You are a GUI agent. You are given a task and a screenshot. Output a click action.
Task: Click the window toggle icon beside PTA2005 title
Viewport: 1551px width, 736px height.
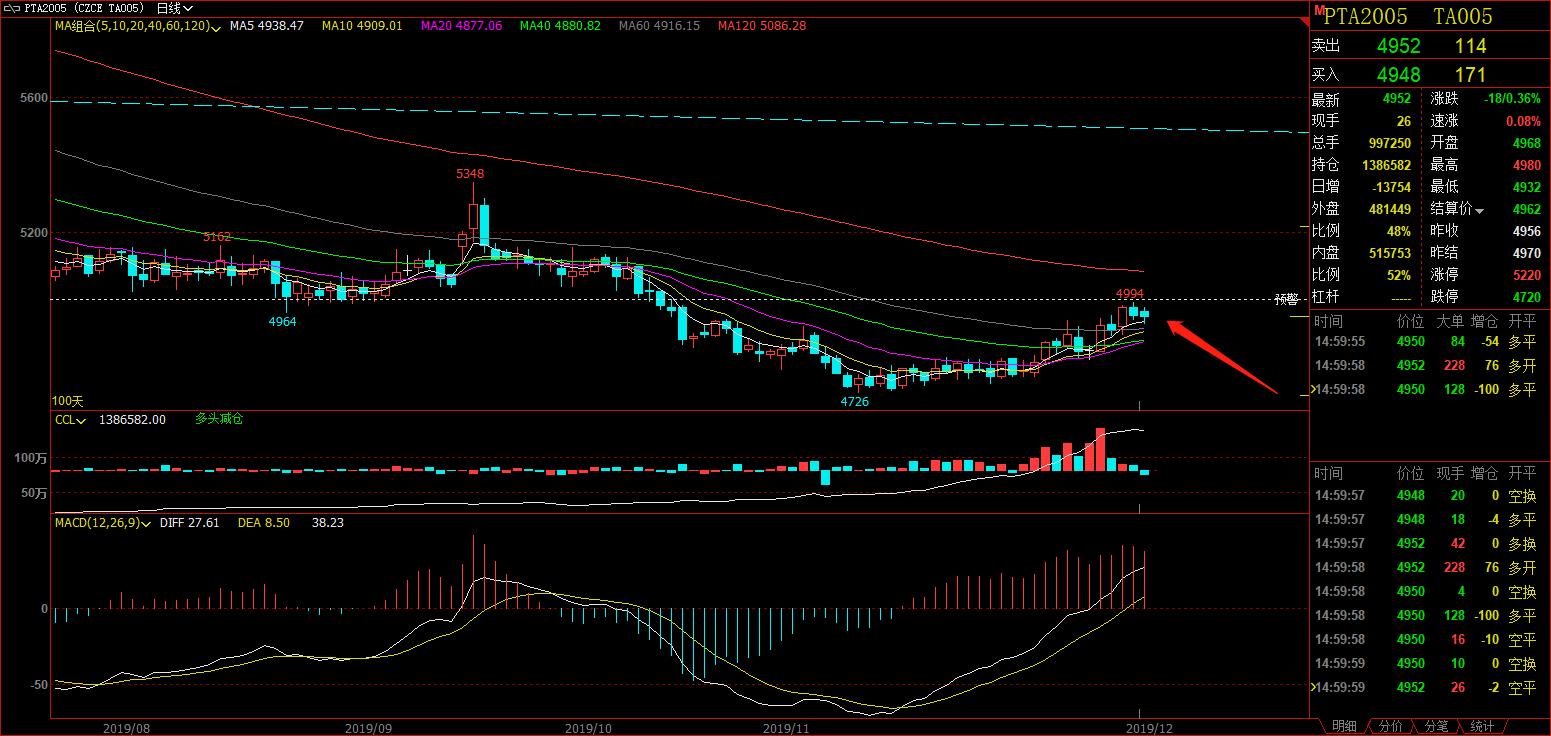(12, 8)
